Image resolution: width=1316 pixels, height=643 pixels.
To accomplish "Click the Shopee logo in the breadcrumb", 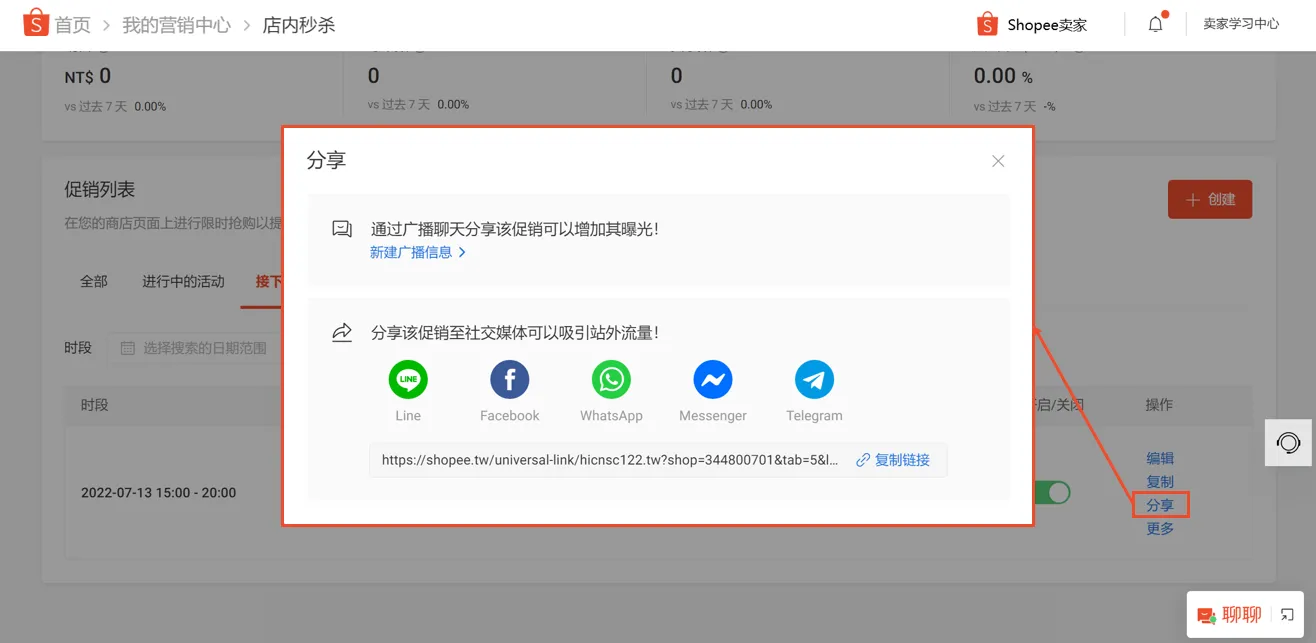I will pos(37,23).
